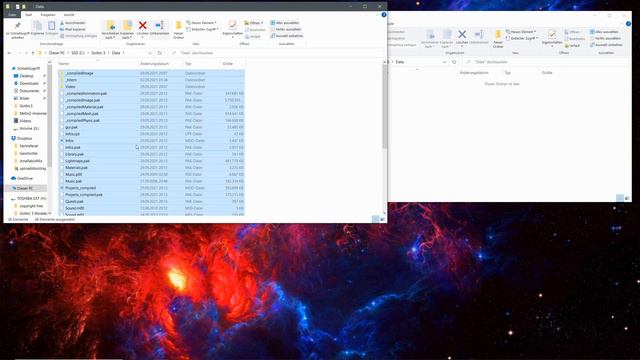Click Alles auswählen in front window
Image resolution: width=640 pixels, height=360 pixels.
click(x=285, y=23)
